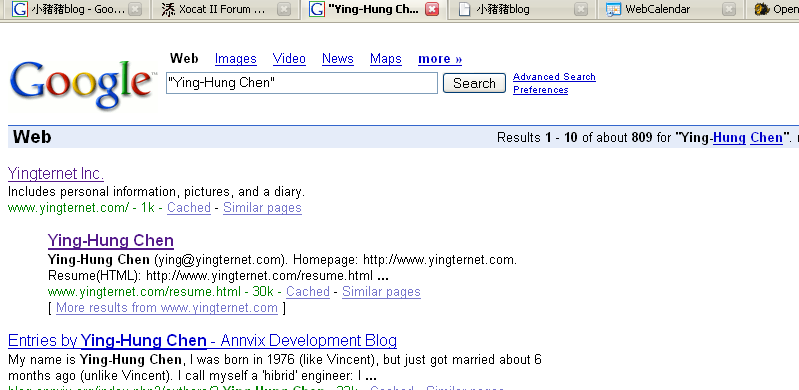
Task: Open Similar pages for www.yingternet.com/
Action: (x=262, y=207)
